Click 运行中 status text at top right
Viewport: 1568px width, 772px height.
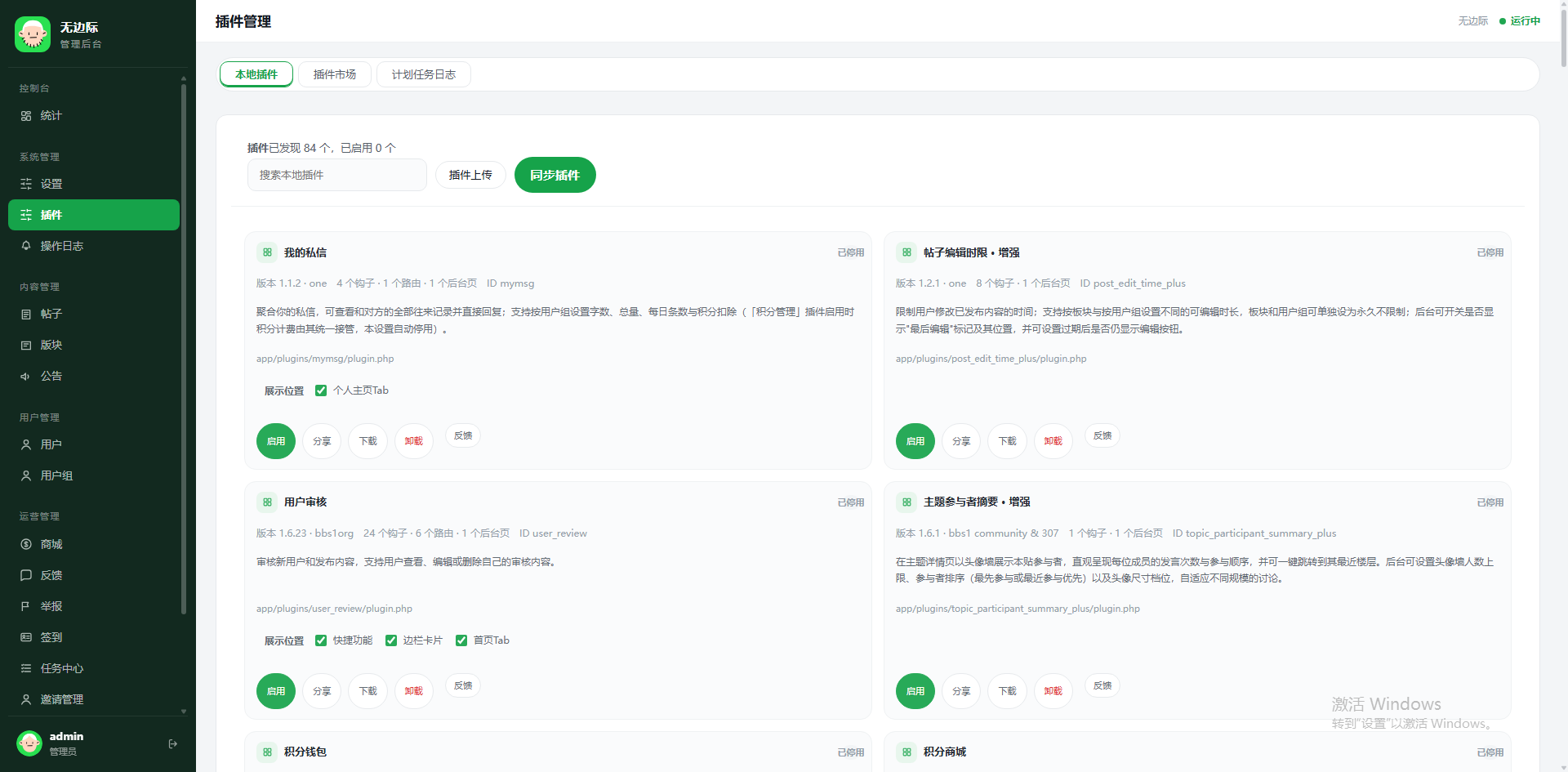point(1526,21)
